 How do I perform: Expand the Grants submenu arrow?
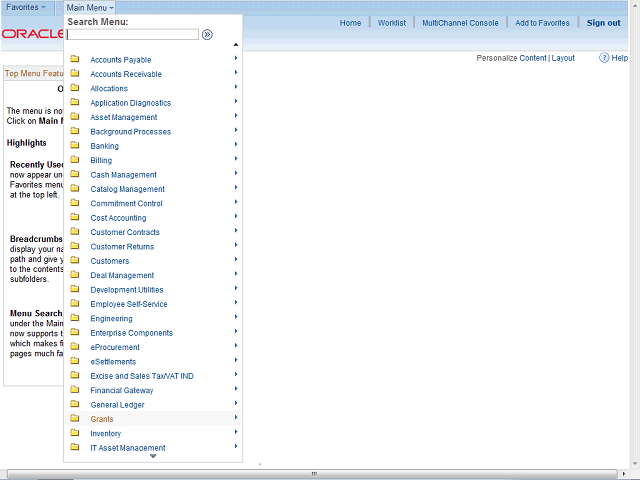[x=236, y=417]
